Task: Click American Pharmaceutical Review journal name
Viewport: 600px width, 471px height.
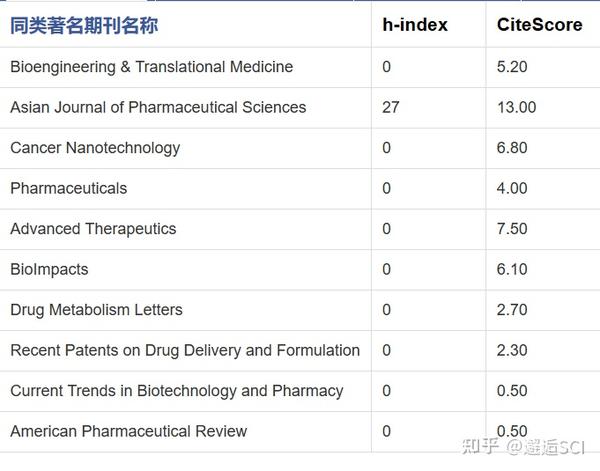Action: pos(128,431)
